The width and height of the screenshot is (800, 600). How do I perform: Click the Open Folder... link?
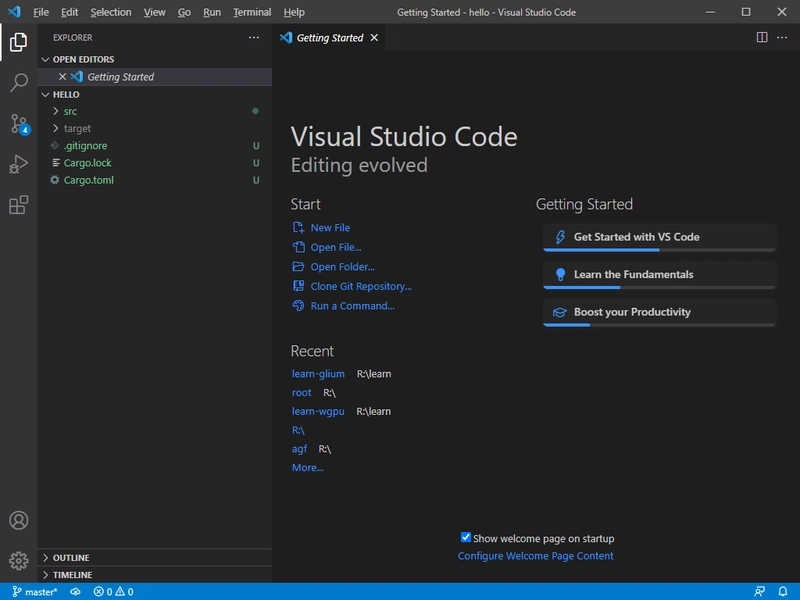pyautogui.click(x=342, y=267)
